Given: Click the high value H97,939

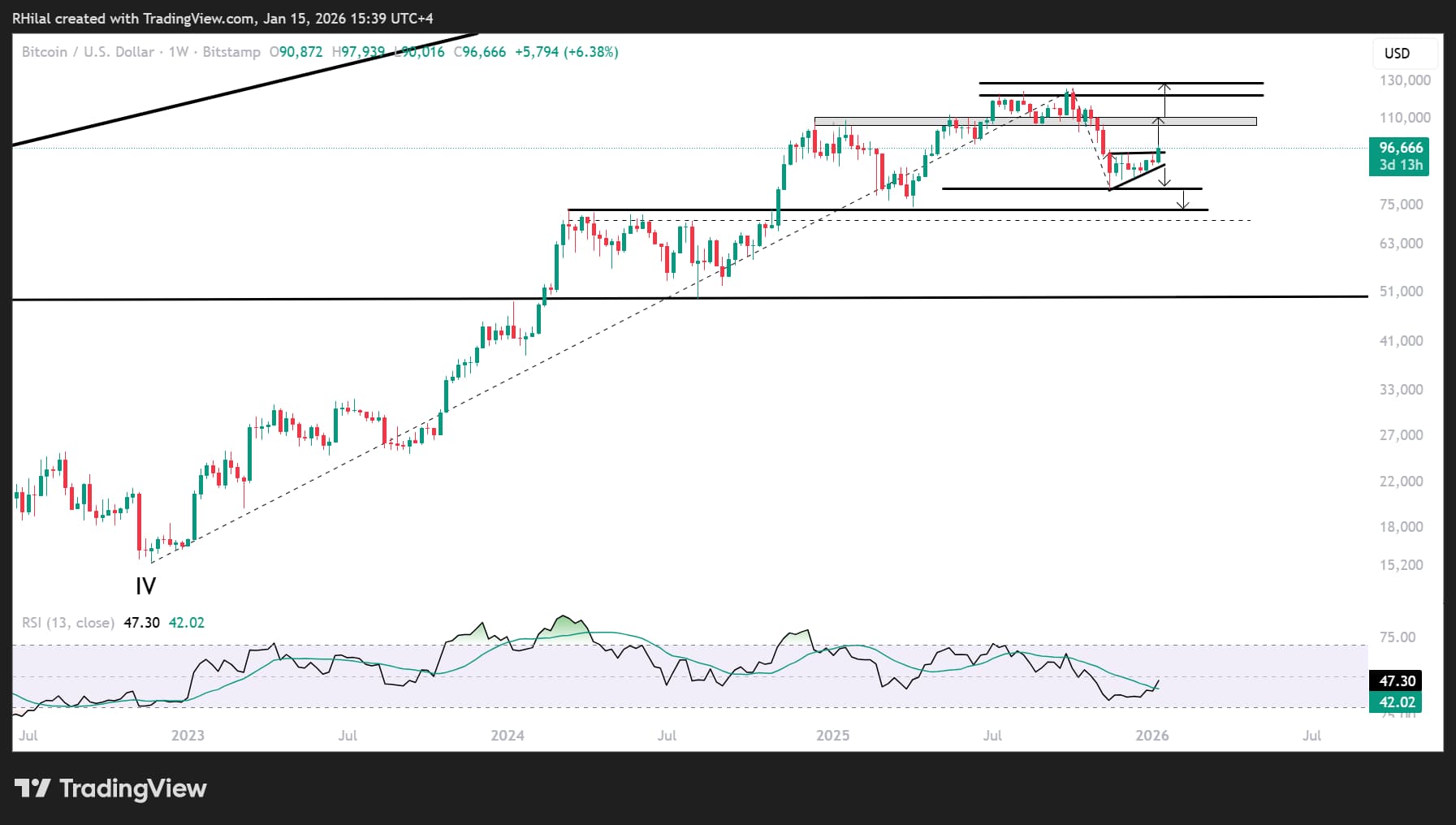Looking at the screenshot, I should pos(357,51).
